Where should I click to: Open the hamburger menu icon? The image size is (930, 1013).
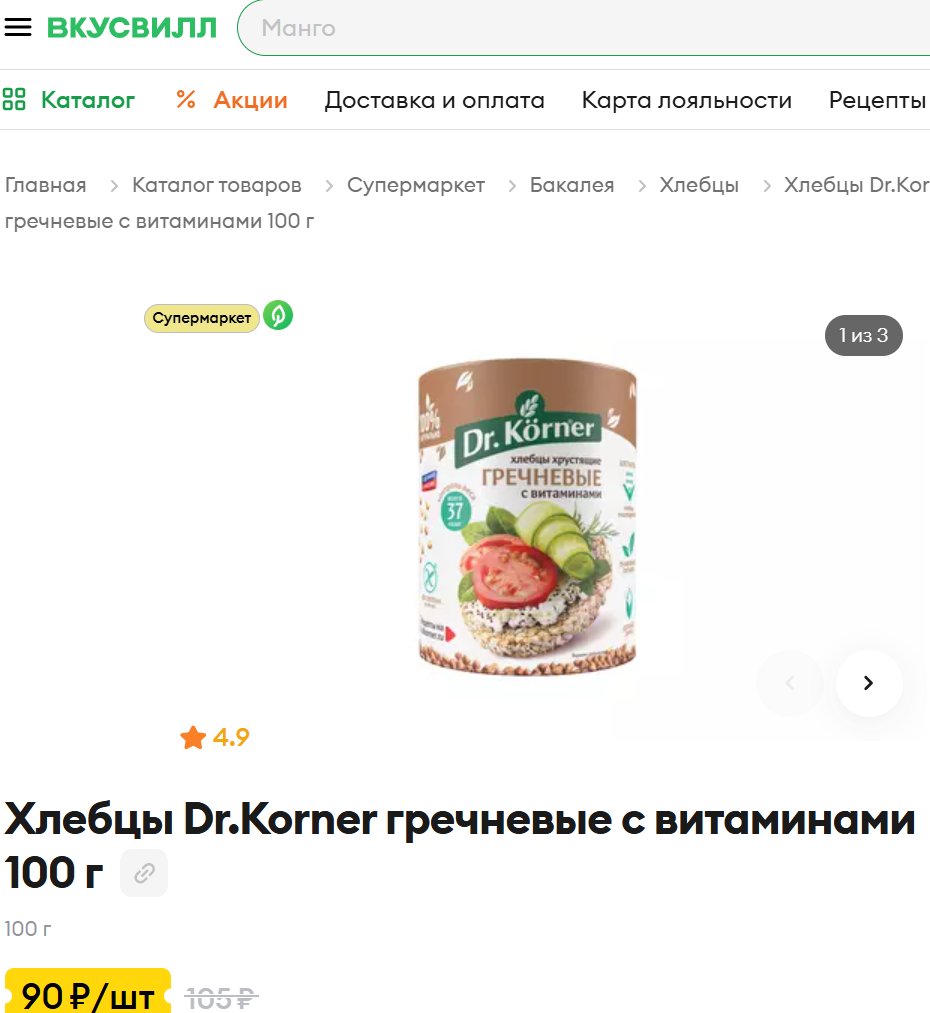click(17, 27)
